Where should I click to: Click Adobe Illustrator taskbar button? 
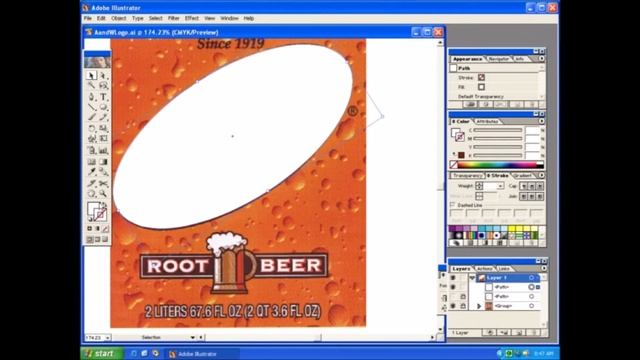click(x=203, y=354)
